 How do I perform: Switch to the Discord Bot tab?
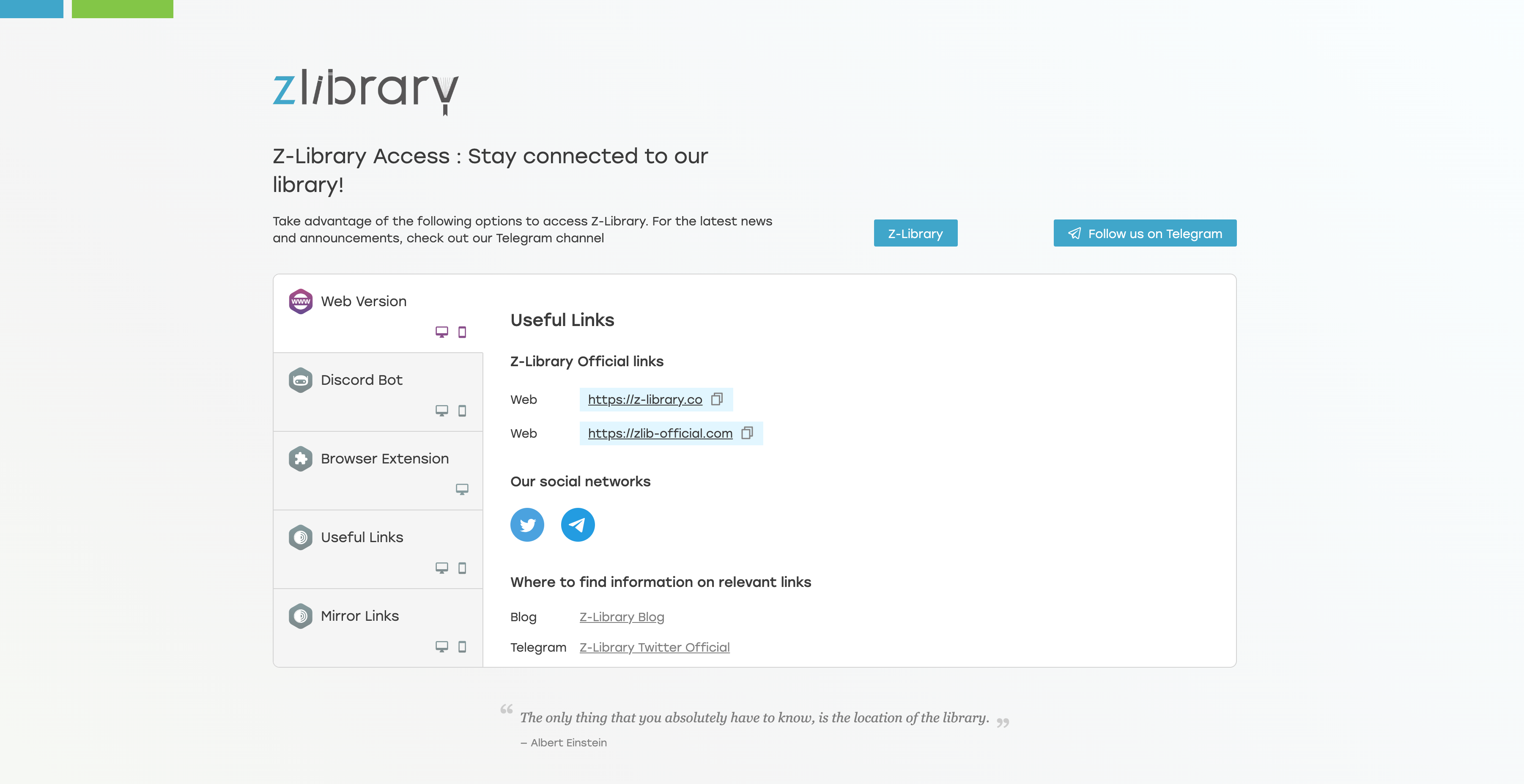pos(362,381)
